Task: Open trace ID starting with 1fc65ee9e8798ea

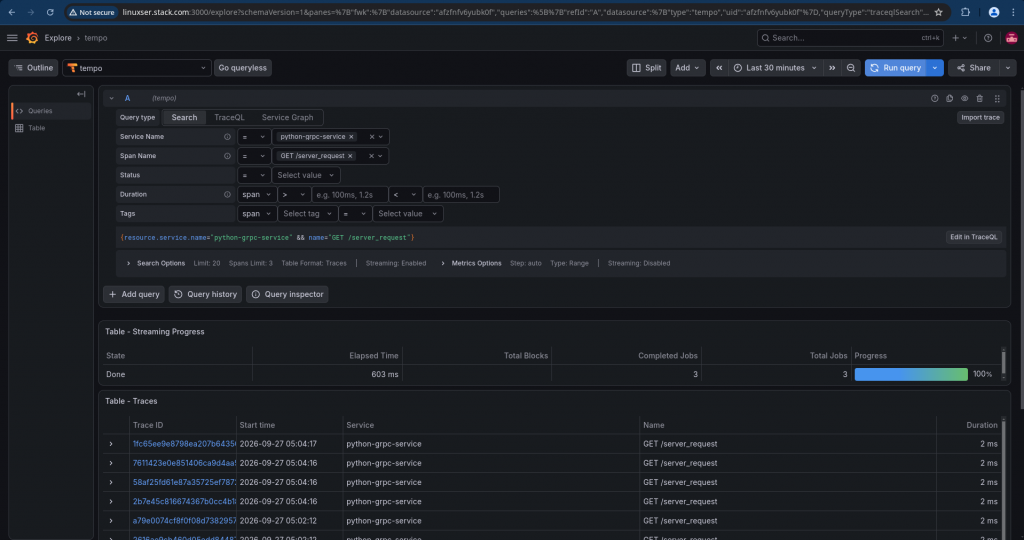Action: tap(184, 444)
